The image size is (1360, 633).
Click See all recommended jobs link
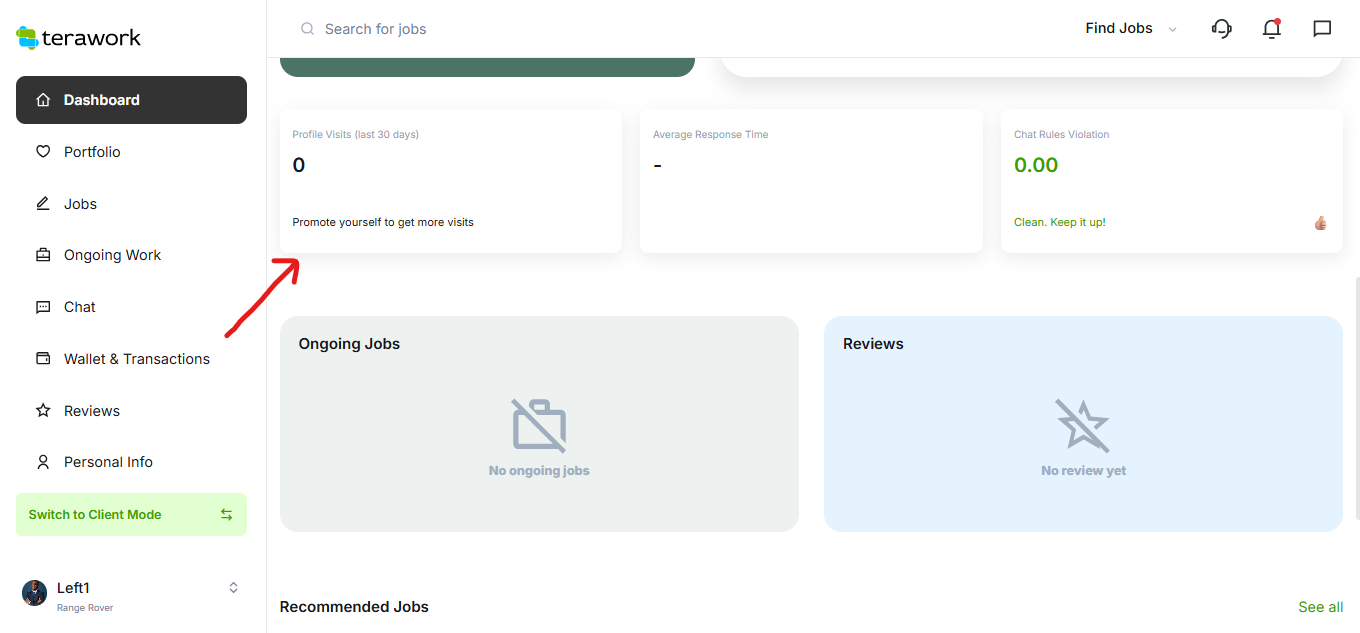coord(1320,607)
